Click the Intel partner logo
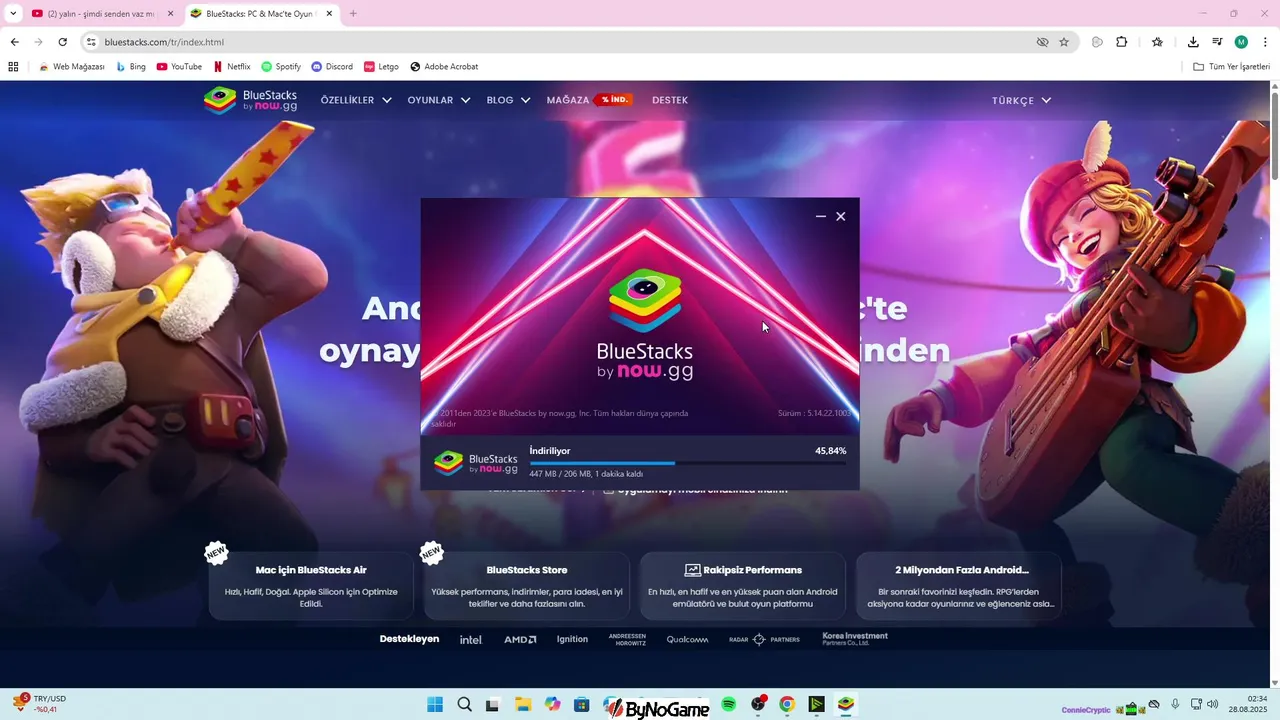Viewport: 1280px width, 720px height. tap(470, 639)
